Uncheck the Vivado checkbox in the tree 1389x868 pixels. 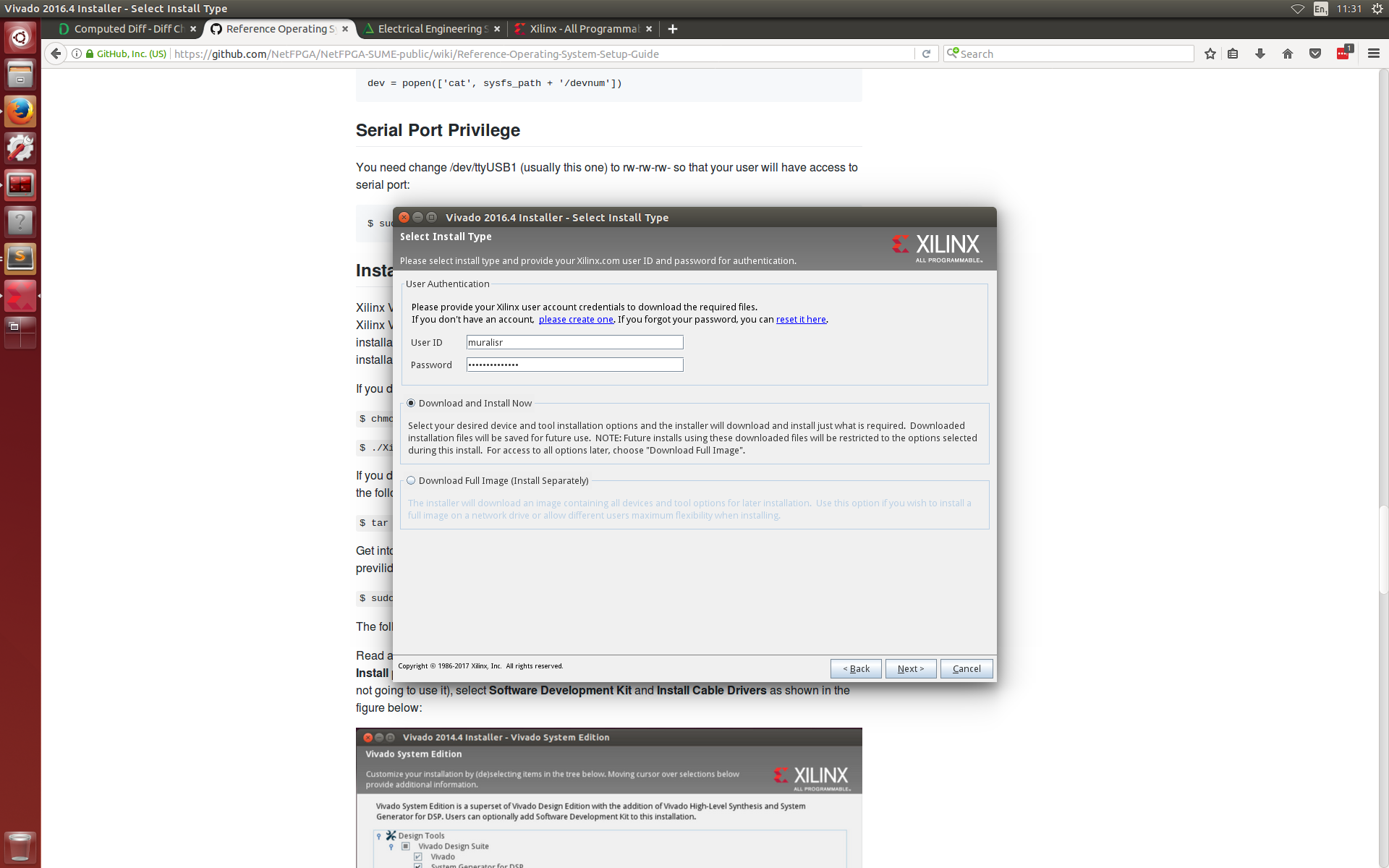[x=418, y=856]
